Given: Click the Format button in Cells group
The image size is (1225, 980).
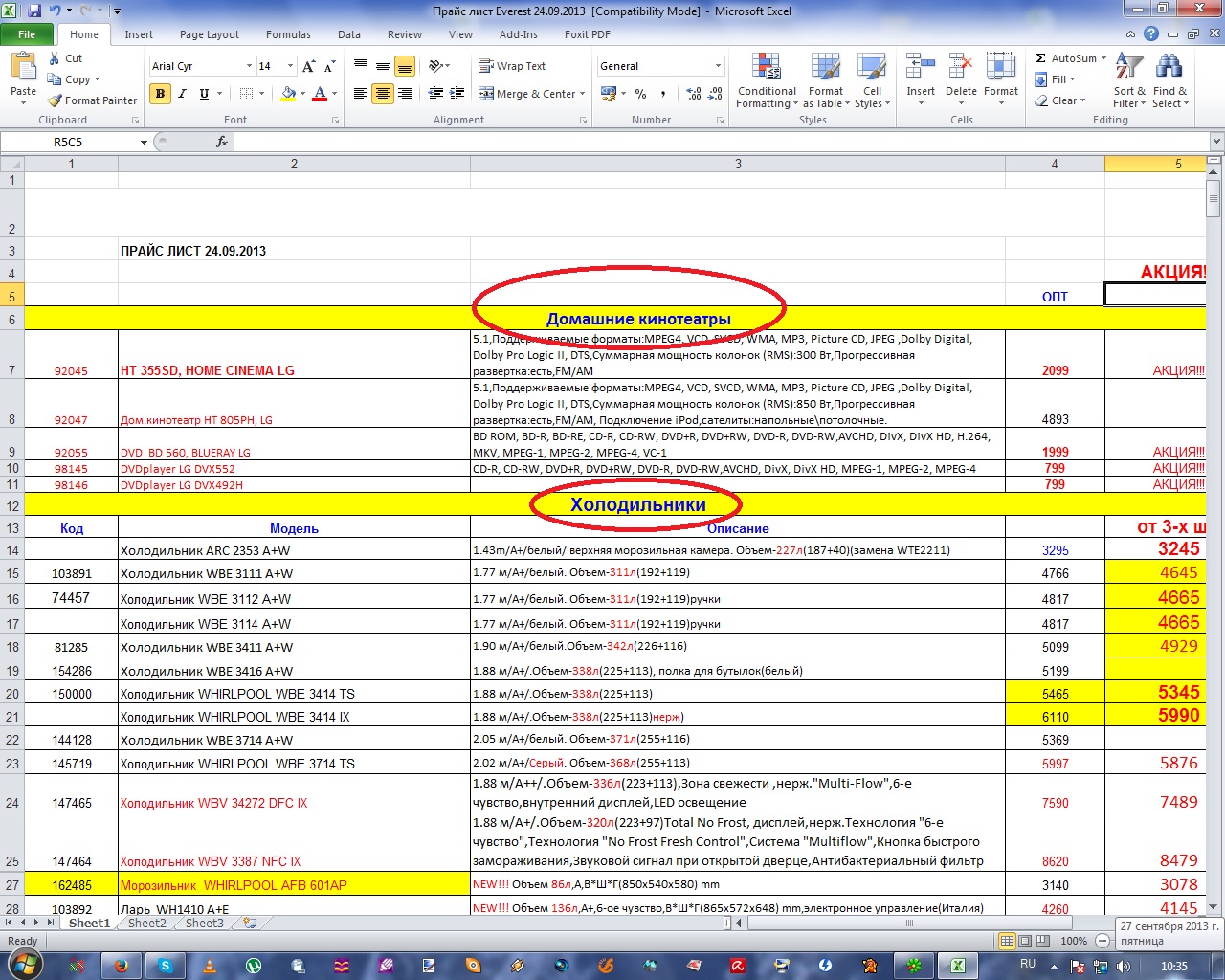Looking at the screenshot, I should pyautogui.click(x=1001, y=80).
